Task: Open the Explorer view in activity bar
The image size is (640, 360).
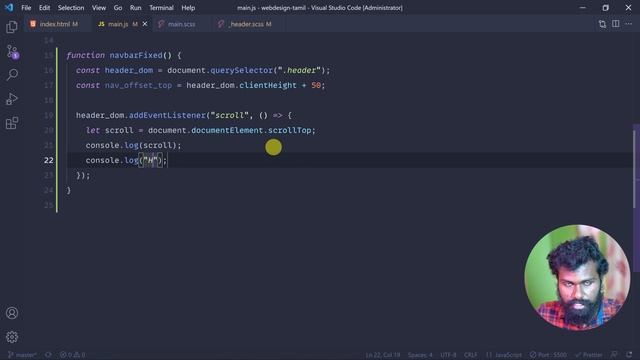Action: [12, 27]
